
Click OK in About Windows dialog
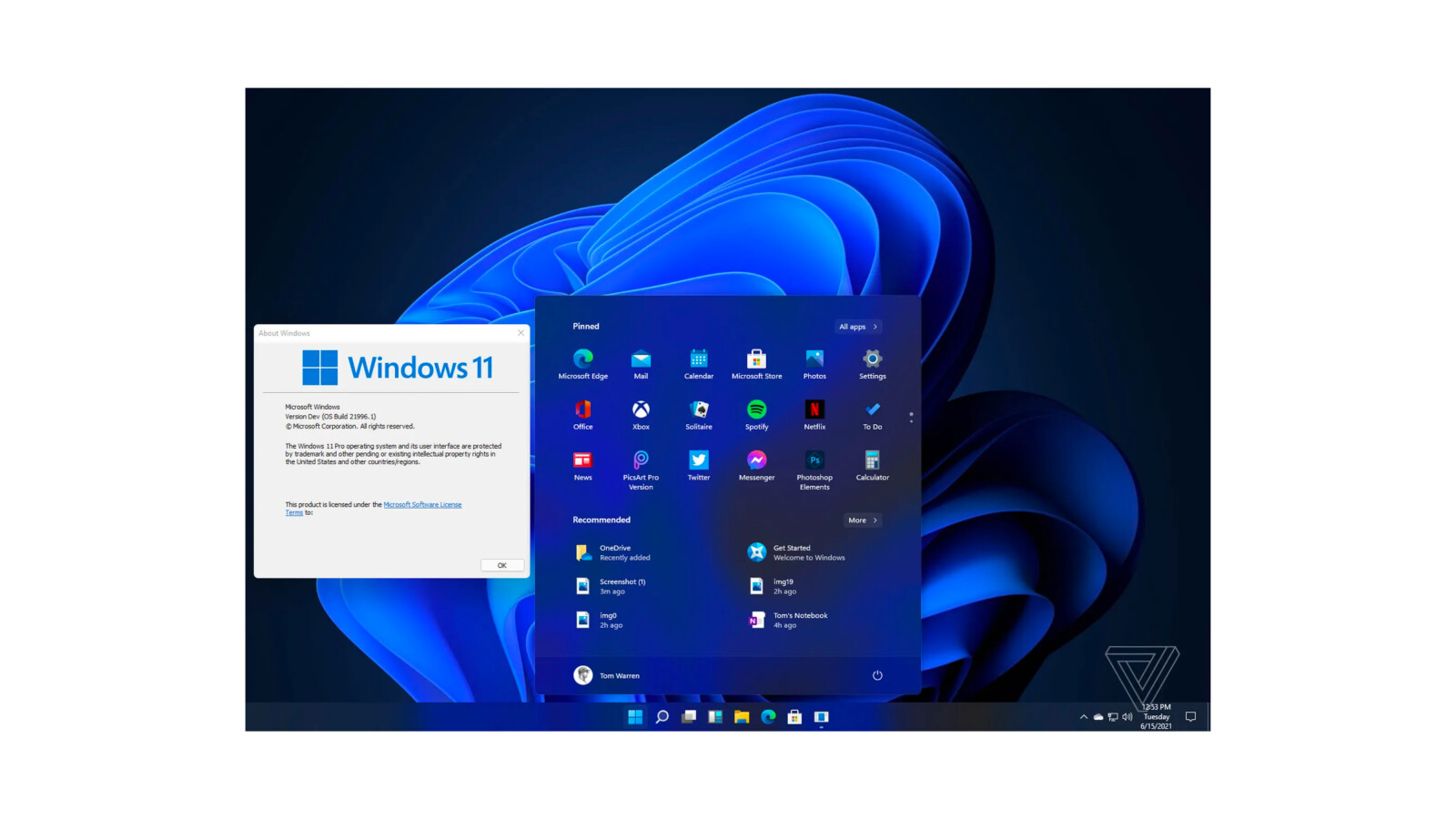pyautogui.click(x=501, y=565)
